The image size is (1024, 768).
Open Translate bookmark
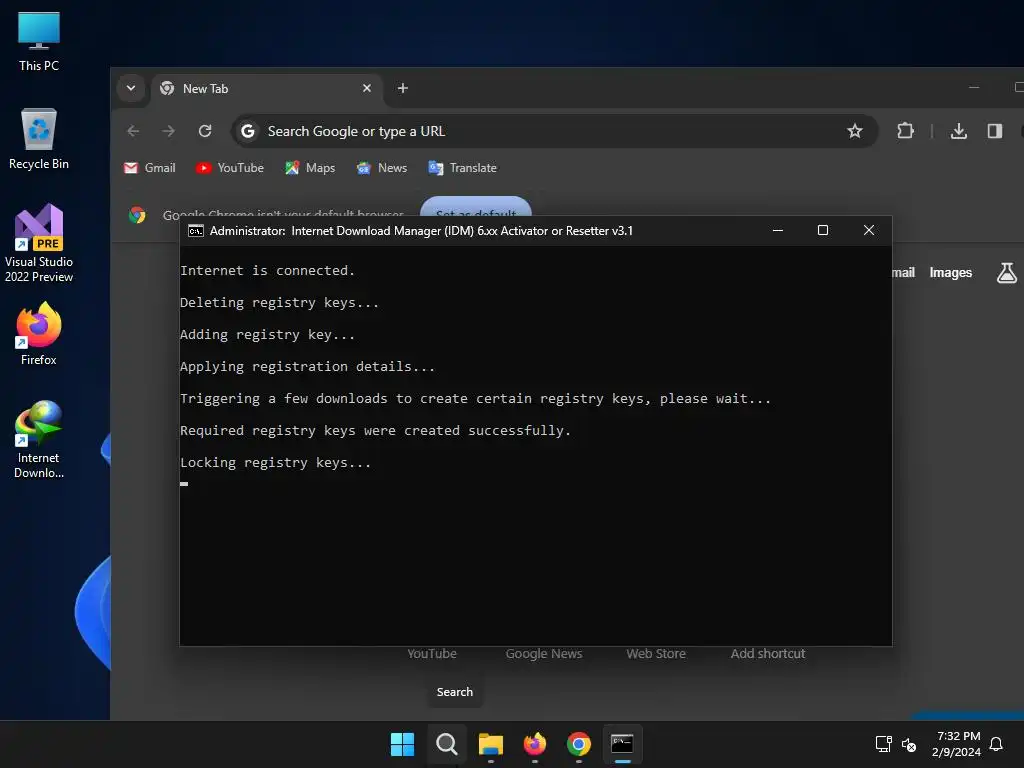pos(462,168)
